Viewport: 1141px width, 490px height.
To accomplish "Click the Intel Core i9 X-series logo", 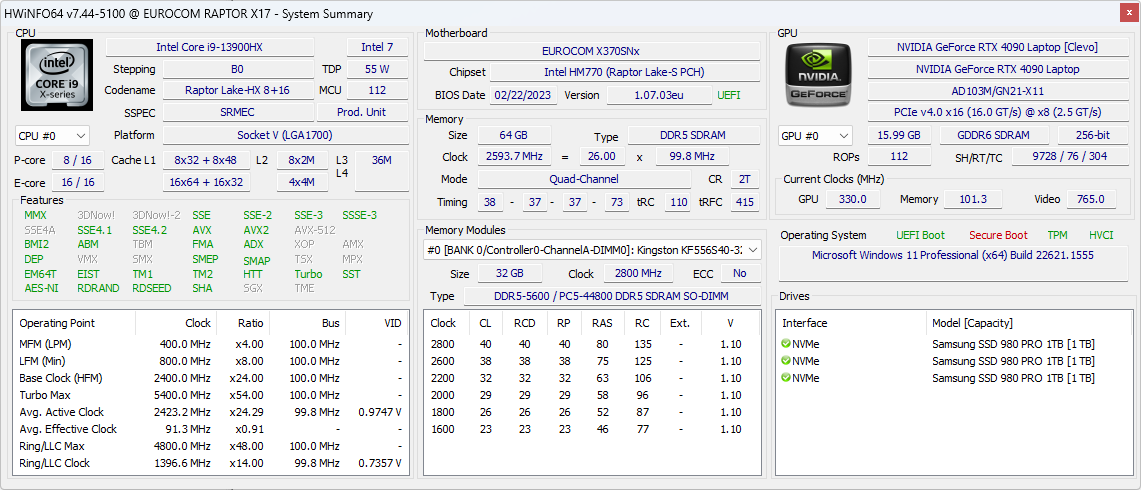I will point(57,74).
